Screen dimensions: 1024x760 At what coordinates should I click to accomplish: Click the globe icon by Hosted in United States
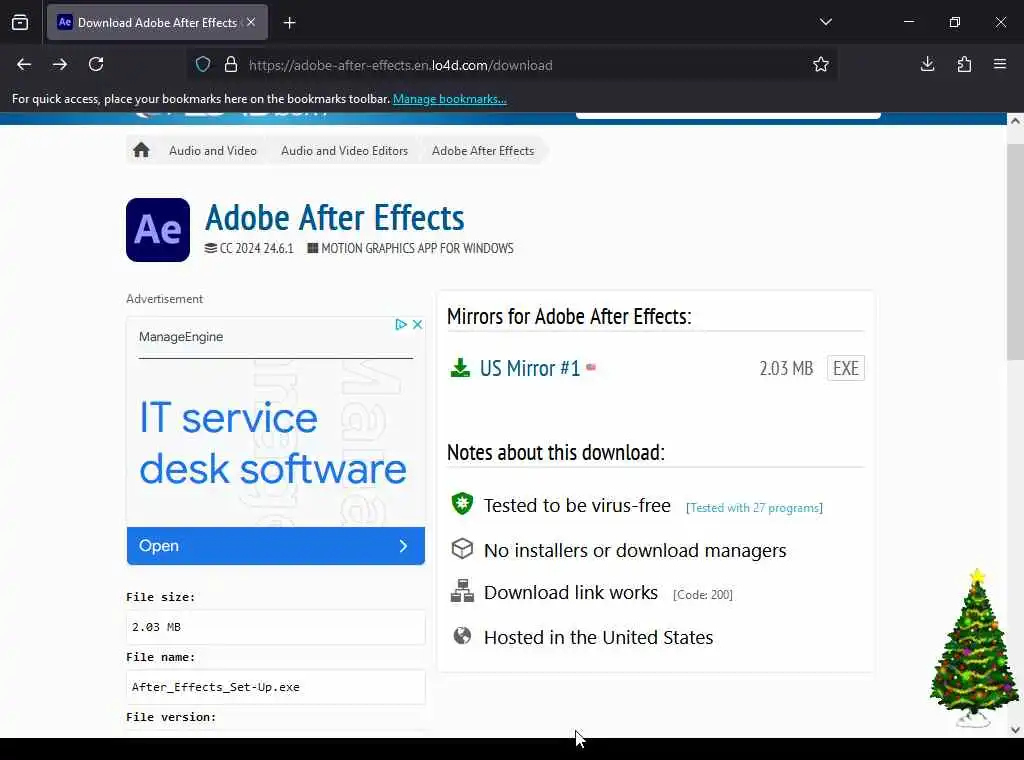tap(462, 635)
